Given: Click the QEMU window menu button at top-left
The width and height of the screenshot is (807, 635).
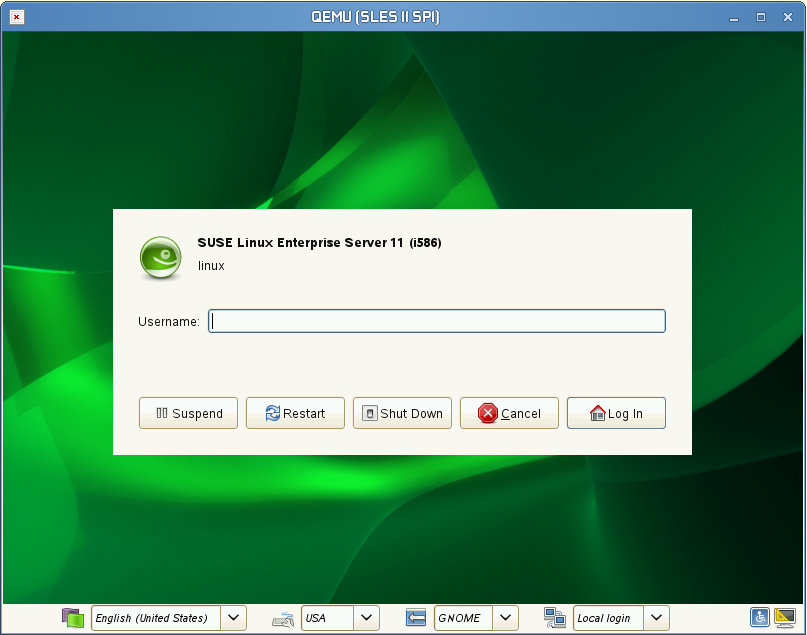Looking at the screenshot, I should [x=16, y=17].
